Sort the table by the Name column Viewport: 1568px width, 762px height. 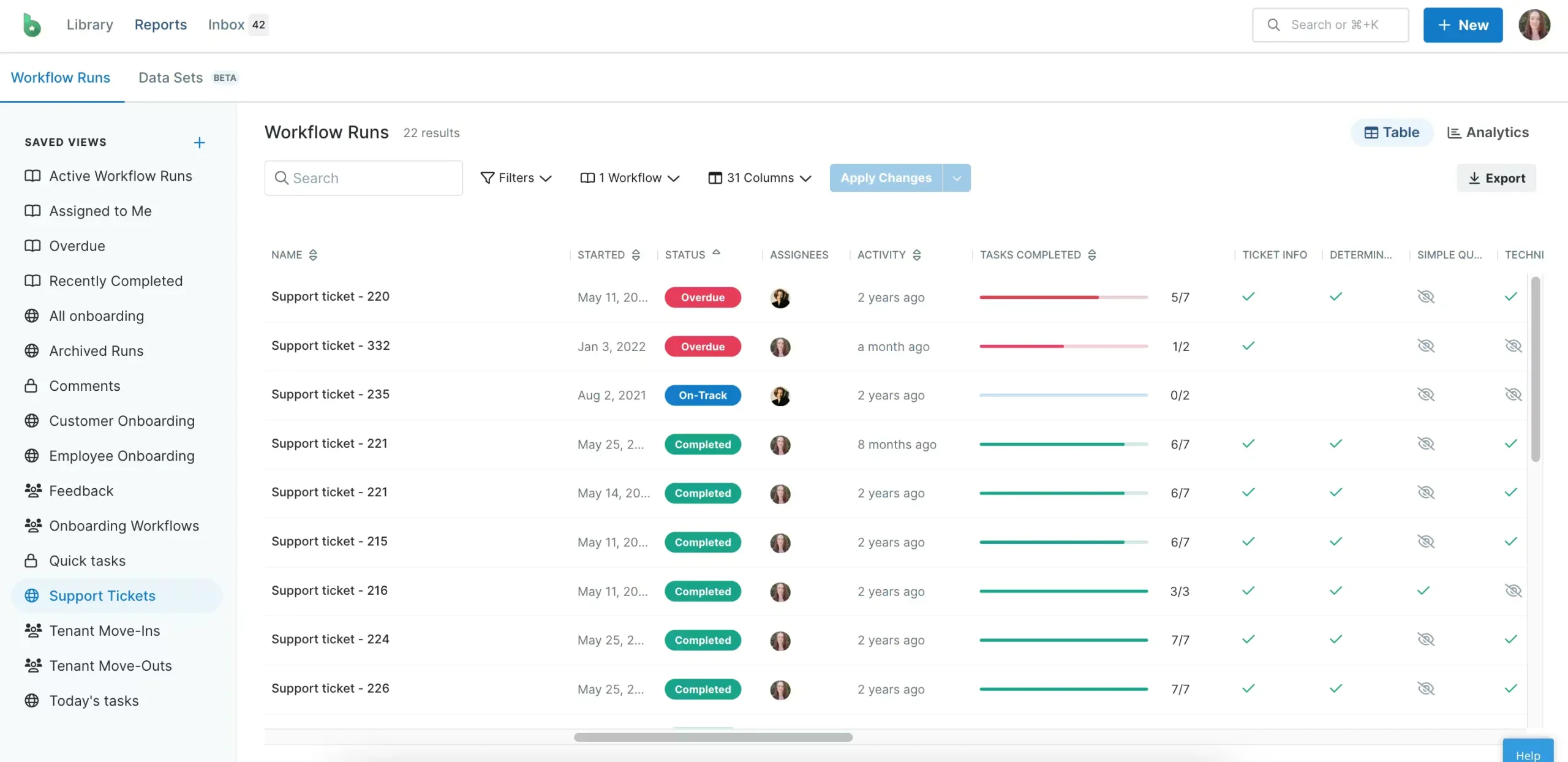pyautogui.click(x=313, y=255)
